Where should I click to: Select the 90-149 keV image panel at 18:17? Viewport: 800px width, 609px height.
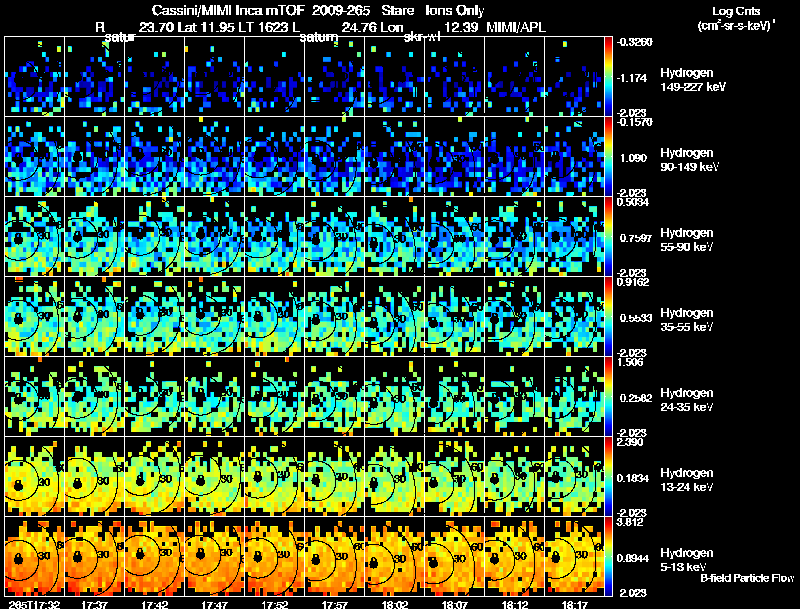click(x=574, y=156)
